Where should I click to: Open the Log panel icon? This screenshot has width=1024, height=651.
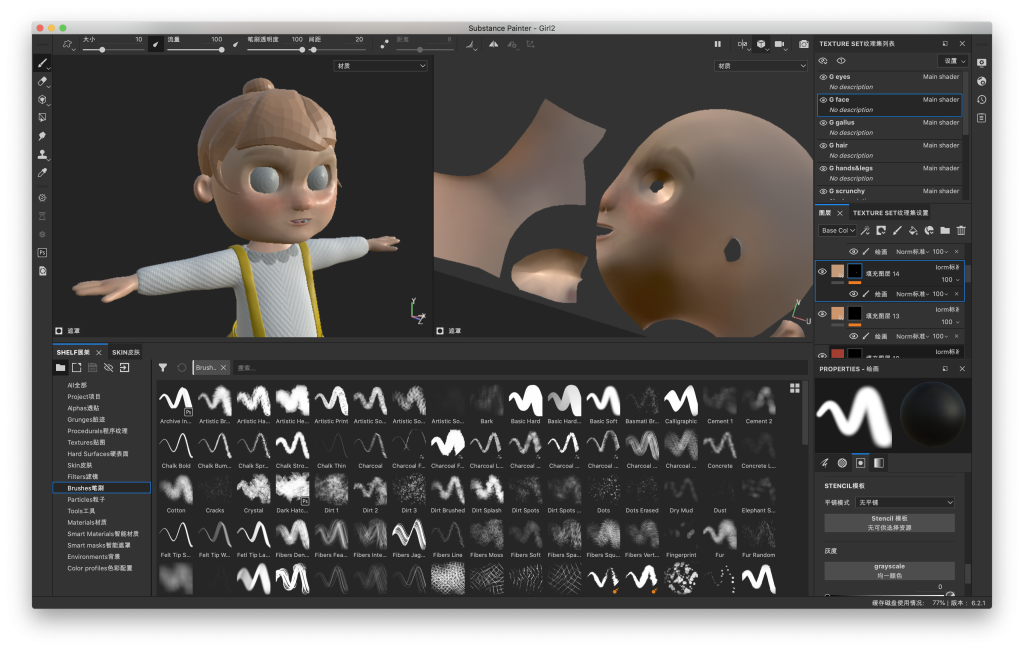982,118
